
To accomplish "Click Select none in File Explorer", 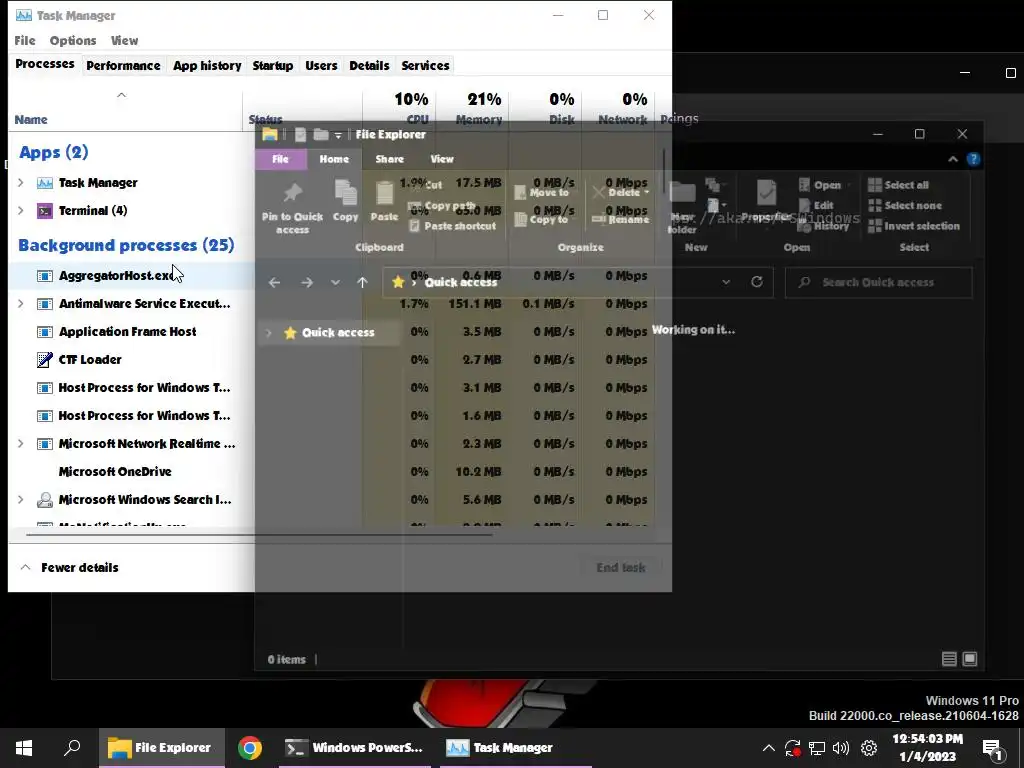I will point(905,205).
